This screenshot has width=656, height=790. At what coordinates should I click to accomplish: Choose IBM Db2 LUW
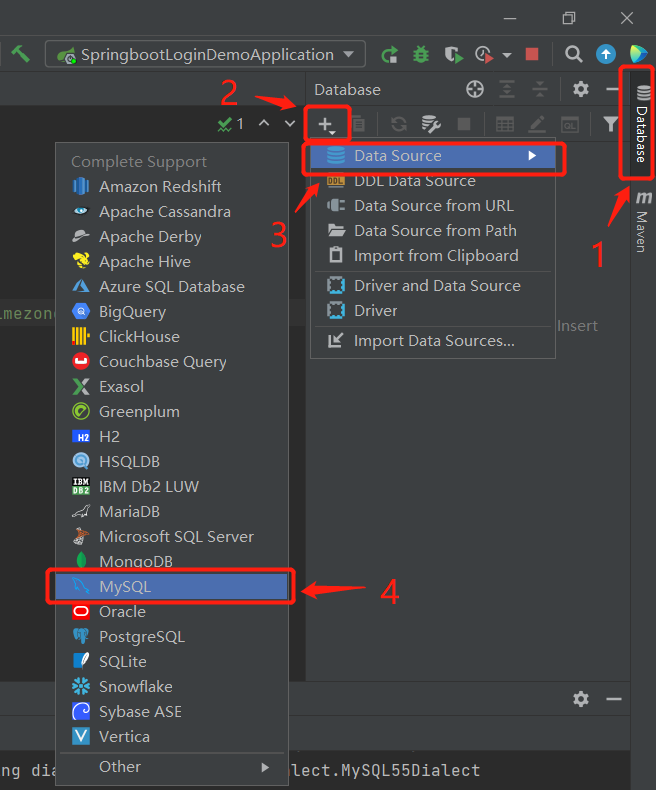coord(171,486)
